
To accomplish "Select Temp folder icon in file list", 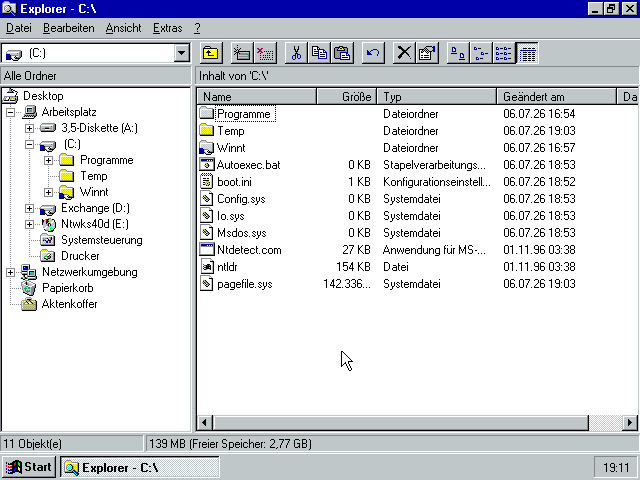I will click(207, 131).
